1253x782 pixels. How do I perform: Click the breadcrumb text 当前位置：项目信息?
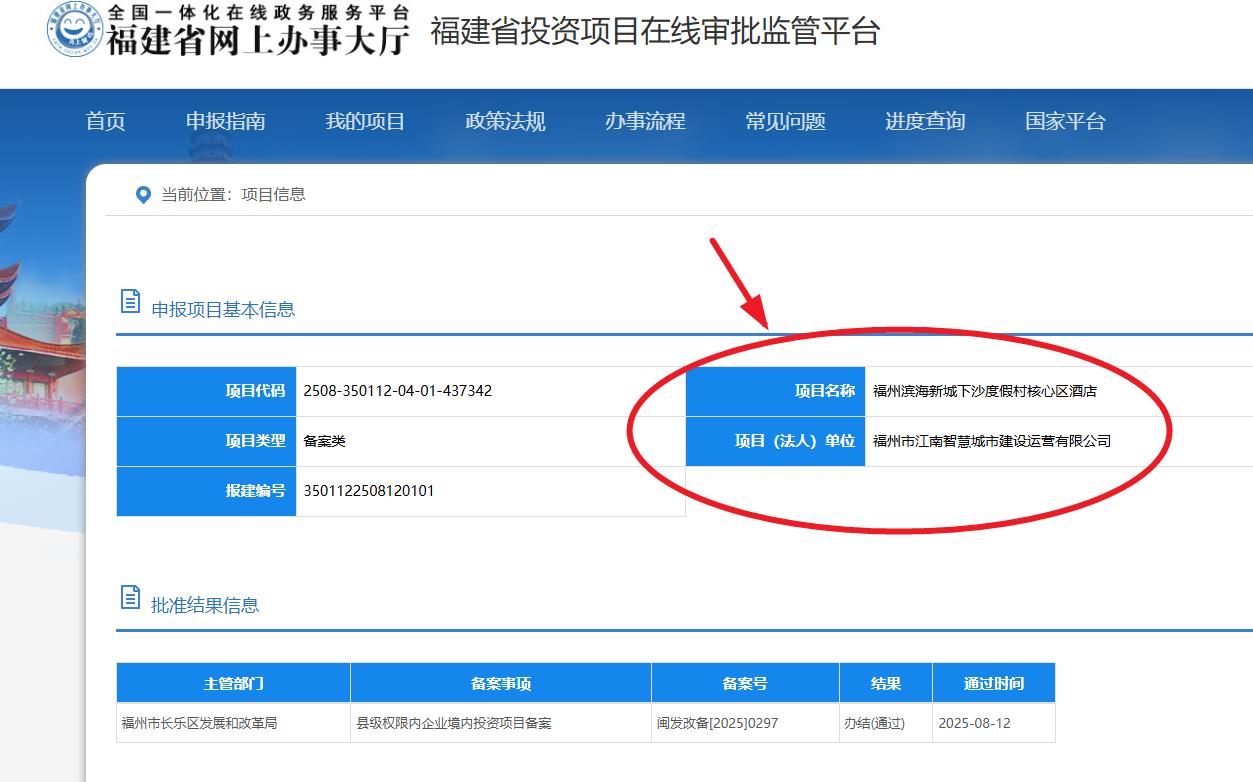click(234, 195)
